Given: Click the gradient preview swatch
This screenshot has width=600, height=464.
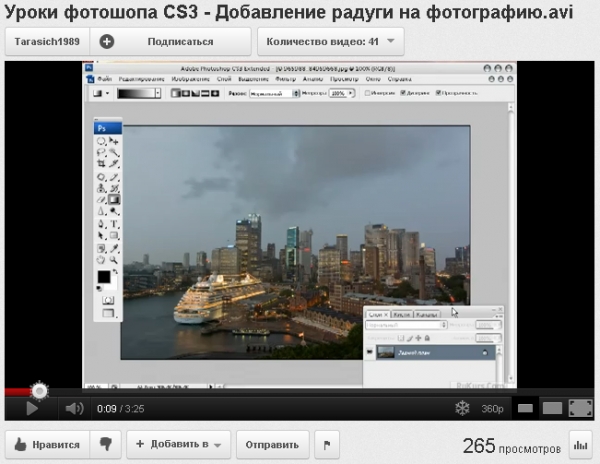Looking at the screenshot, I should pos(136,93).
